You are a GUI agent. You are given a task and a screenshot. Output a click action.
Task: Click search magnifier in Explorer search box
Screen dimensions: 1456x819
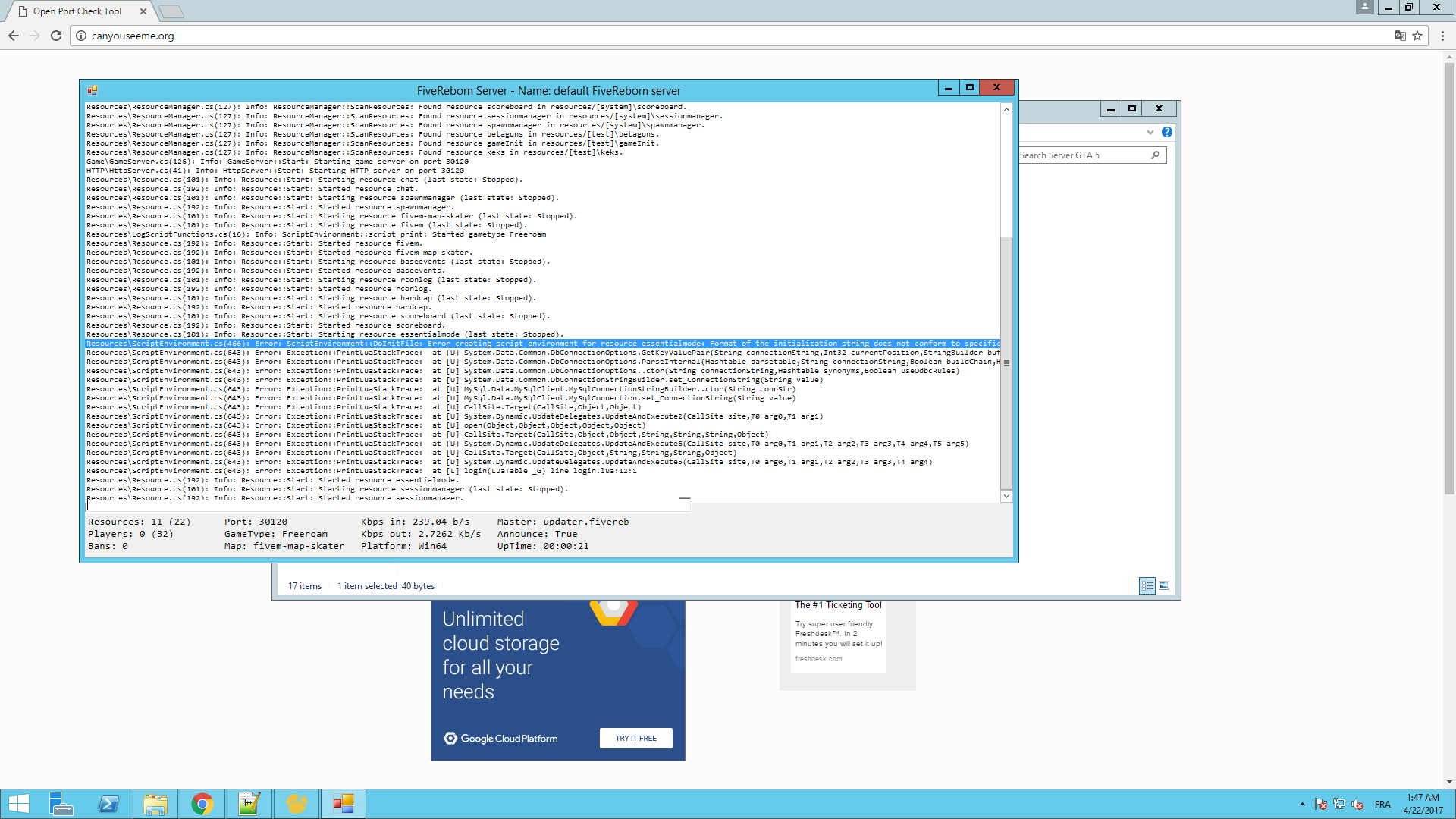tap(1156, 155)
